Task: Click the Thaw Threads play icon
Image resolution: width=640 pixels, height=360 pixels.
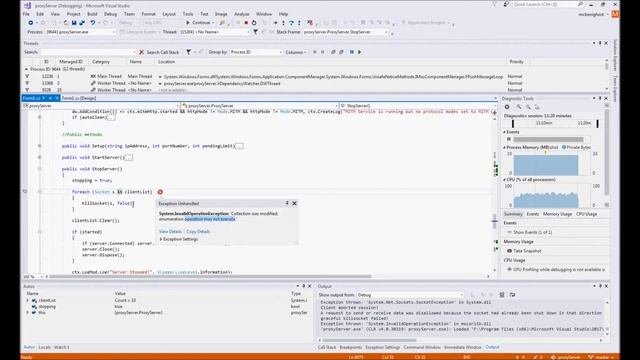Action: pos(360,52)
